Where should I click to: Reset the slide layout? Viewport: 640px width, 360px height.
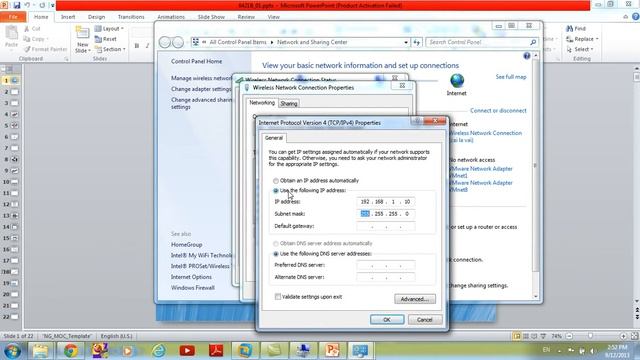pyautogui.click(x=106, y=39)
